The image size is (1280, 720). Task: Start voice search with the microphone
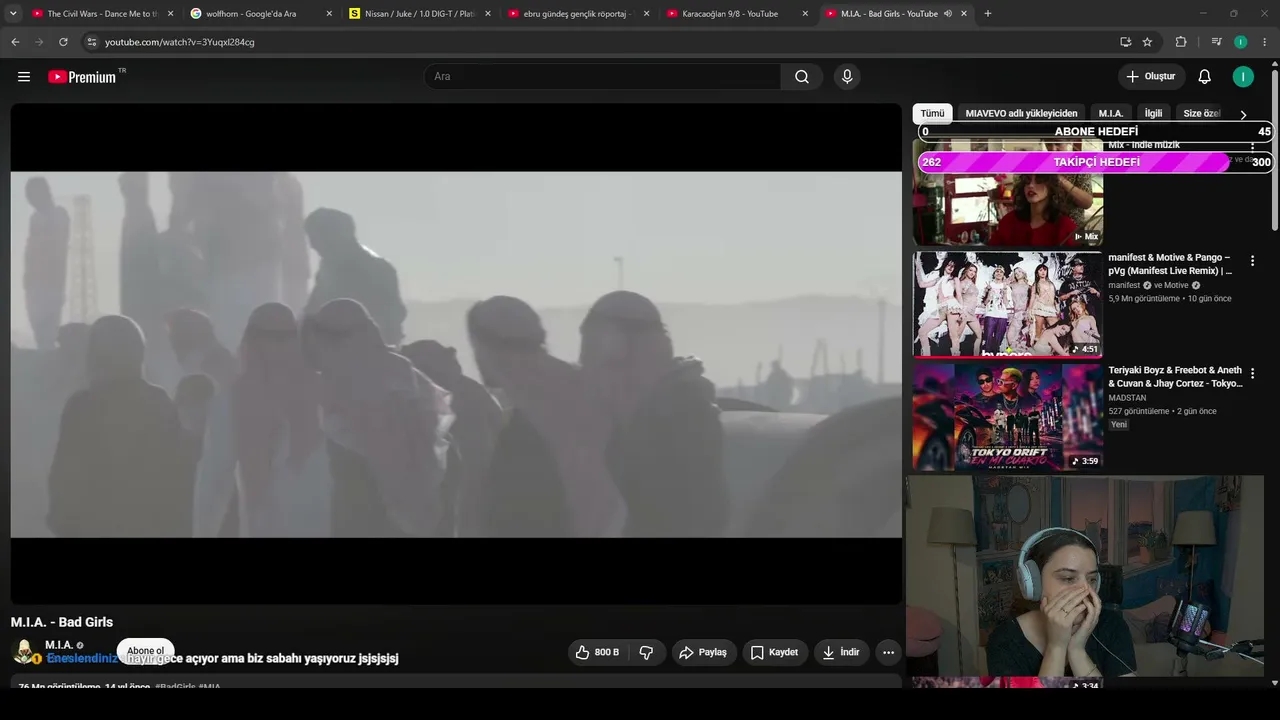pyautogui.click(x=847, y=77)
